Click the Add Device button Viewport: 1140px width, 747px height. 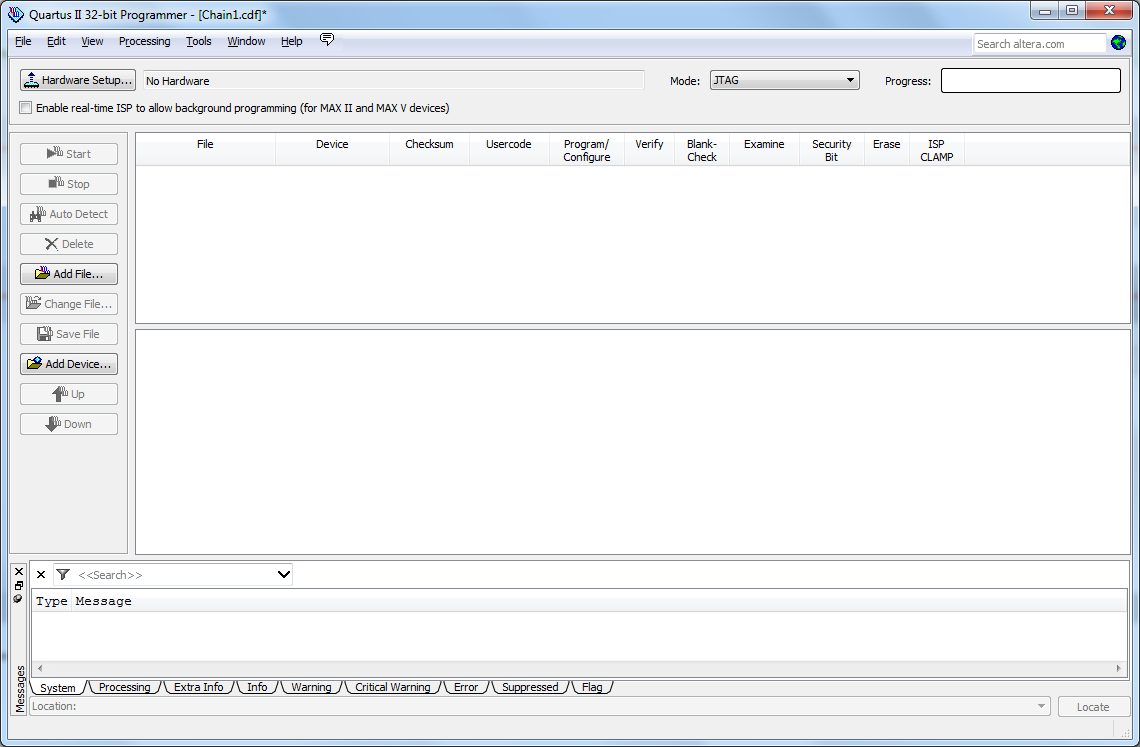(x=69, y=364)
